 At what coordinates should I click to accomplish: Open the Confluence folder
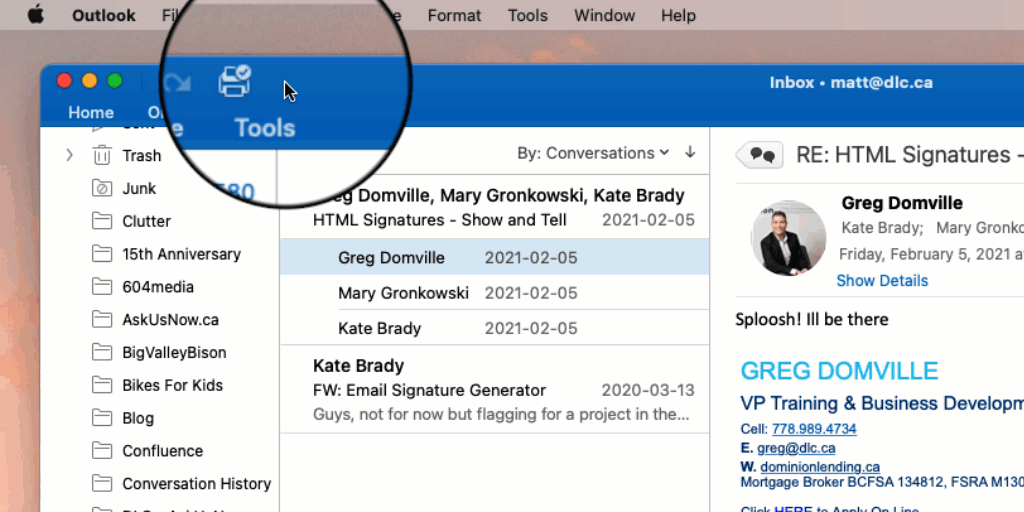(163, 451)
